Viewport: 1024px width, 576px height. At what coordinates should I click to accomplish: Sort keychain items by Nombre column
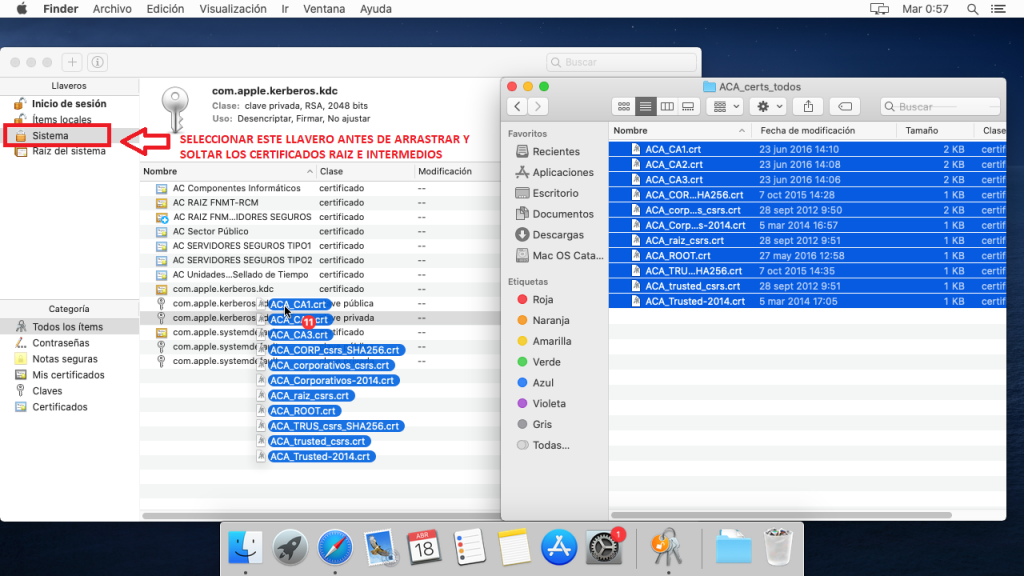tap(228, 171)
